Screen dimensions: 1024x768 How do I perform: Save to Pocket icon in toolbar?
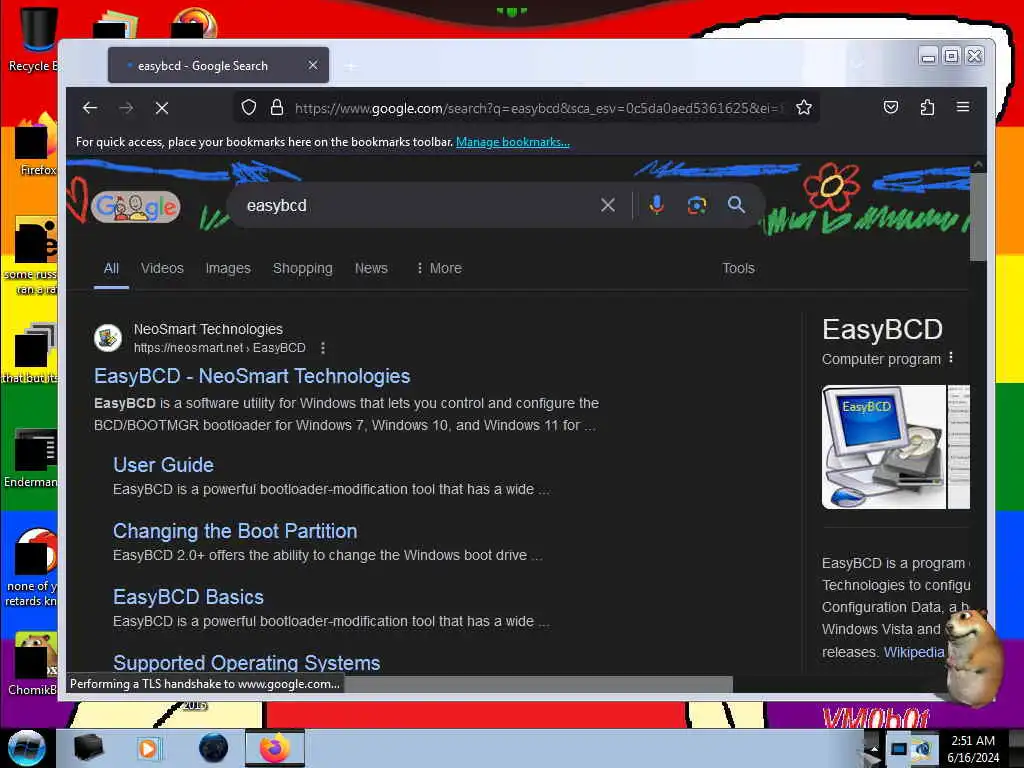click(x=891, y=107)
